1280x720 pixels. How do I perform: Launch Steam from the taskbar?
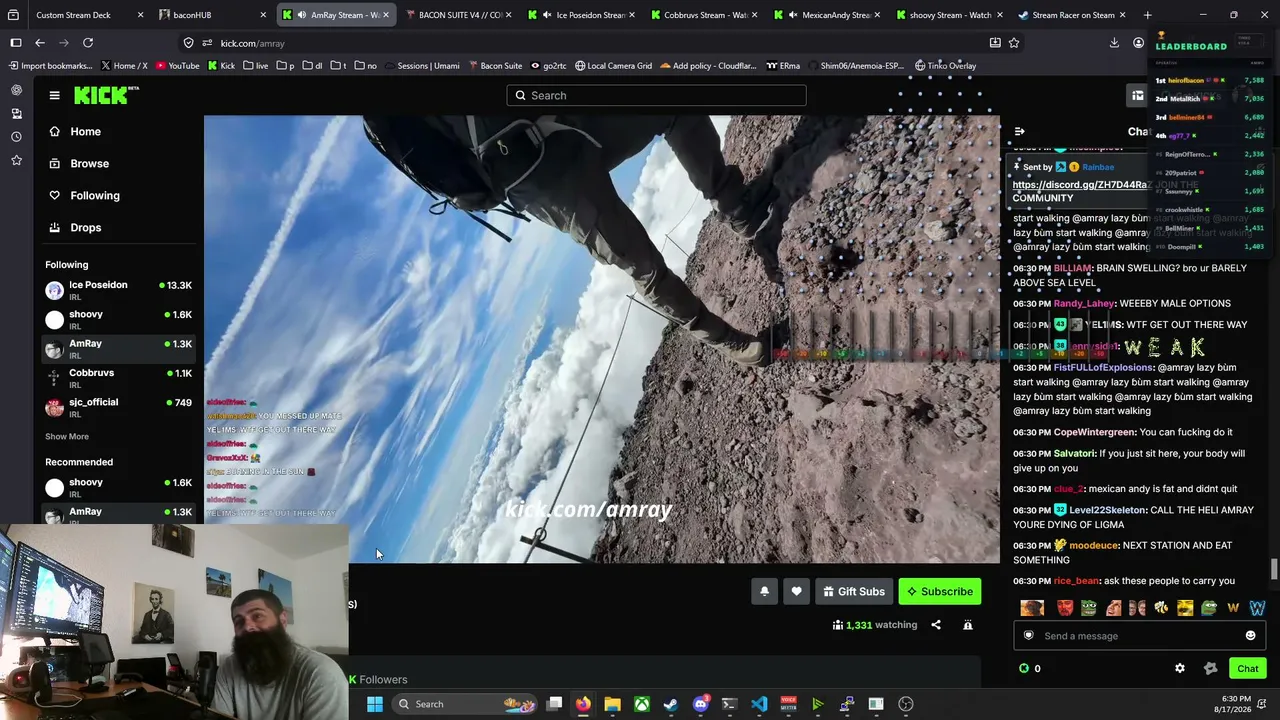(x=671, y=704)
